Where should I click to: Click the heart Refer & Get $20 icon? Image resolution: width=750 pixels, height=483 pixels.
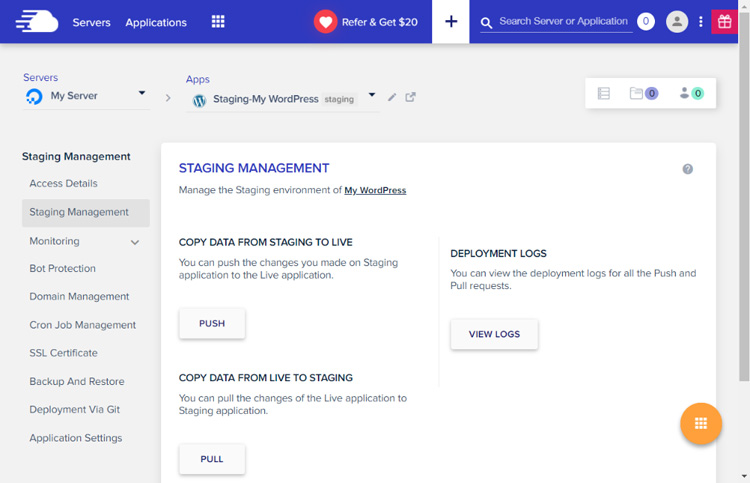pos(326,22)
